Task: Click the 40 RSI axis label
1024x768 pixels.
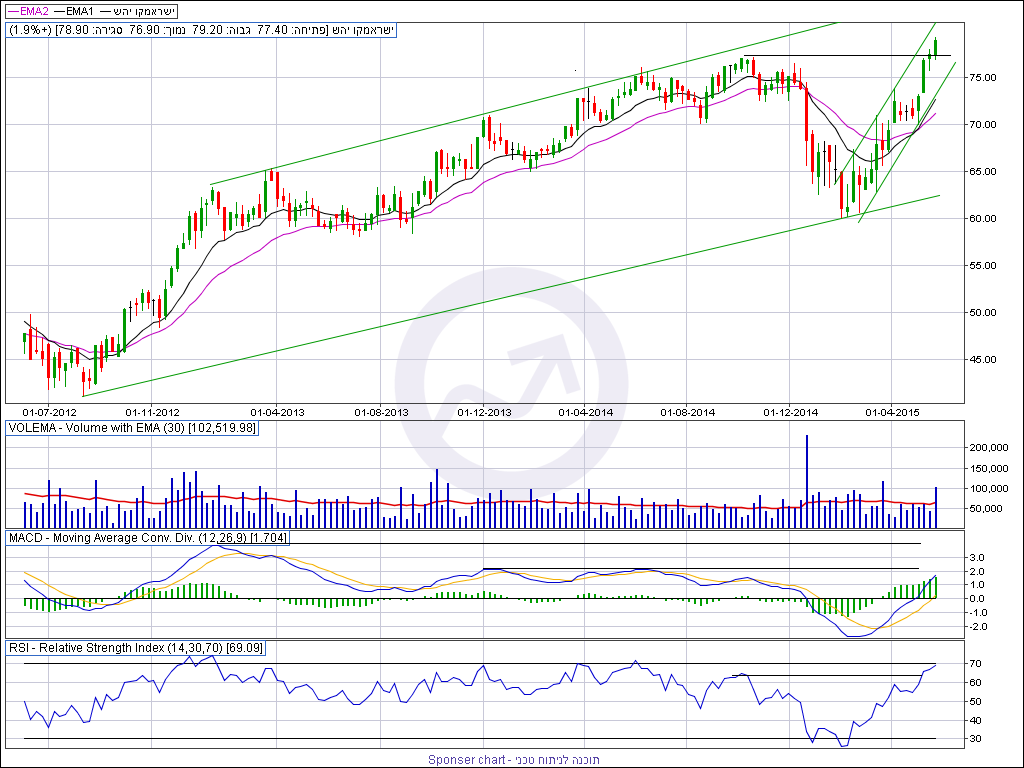Action: tap(975, 721)
